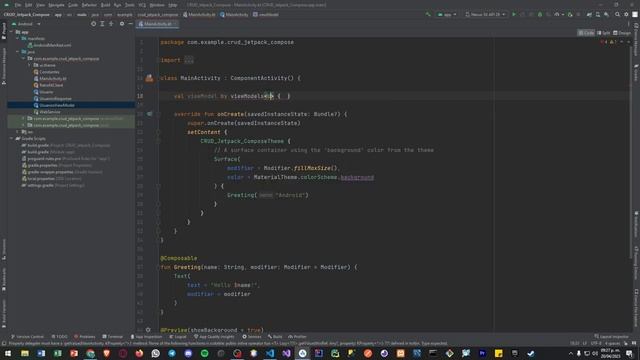The height and width of the screenshot is (360, 640).
Task: Open the Terminal tool window
Action: coord(113,337)
